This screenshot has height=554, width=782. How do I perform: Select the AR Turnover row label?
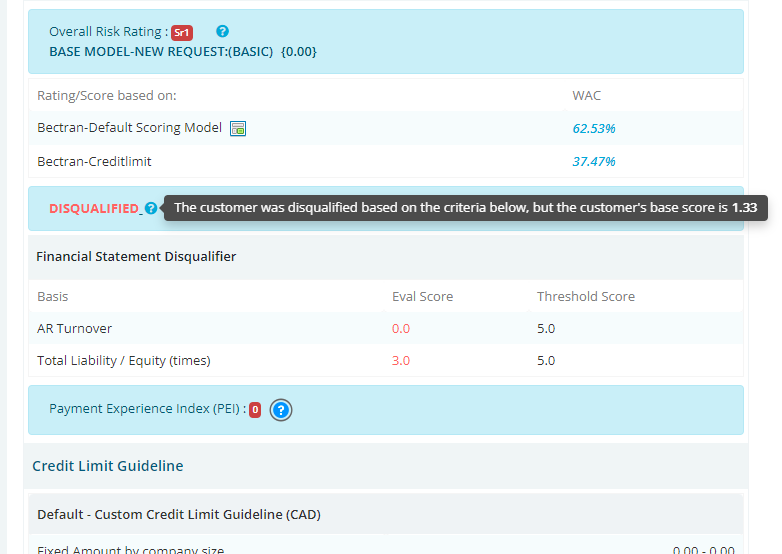click(75, 329)
